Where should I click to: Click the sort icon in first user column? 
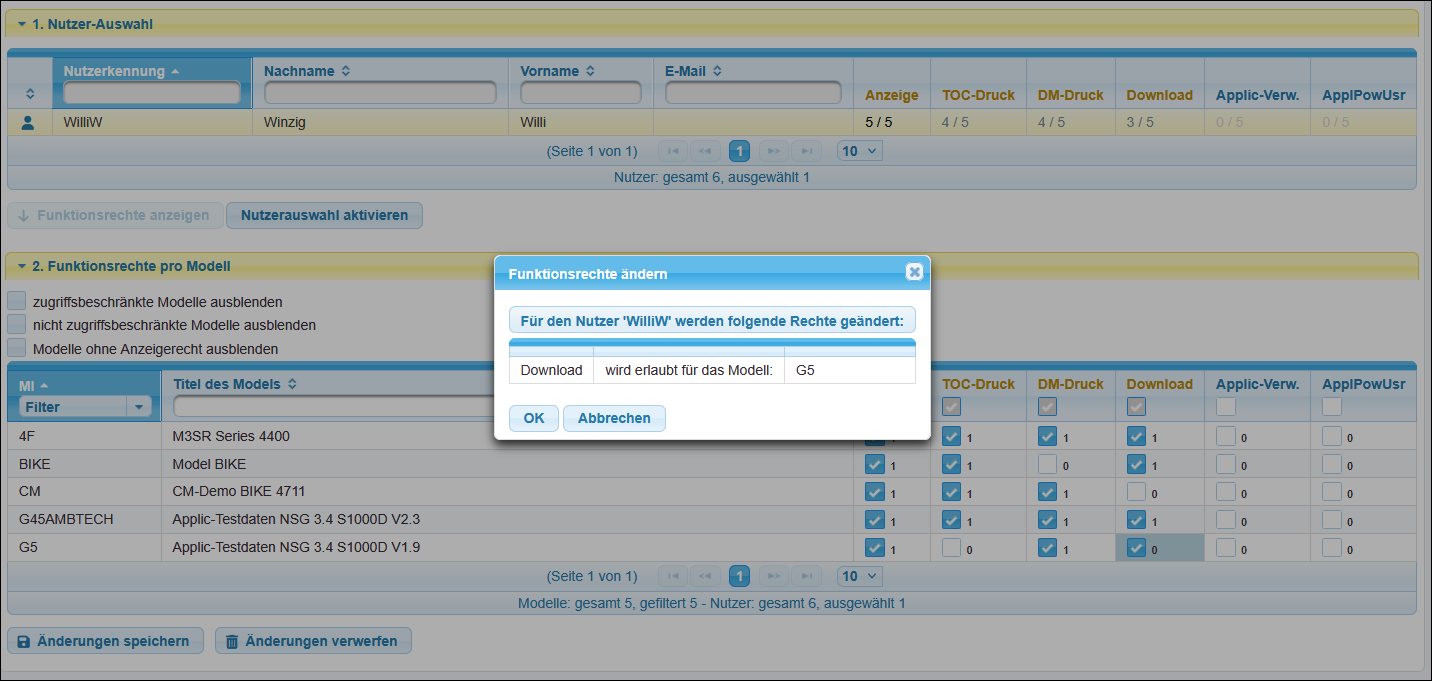(x=30, y=94)
